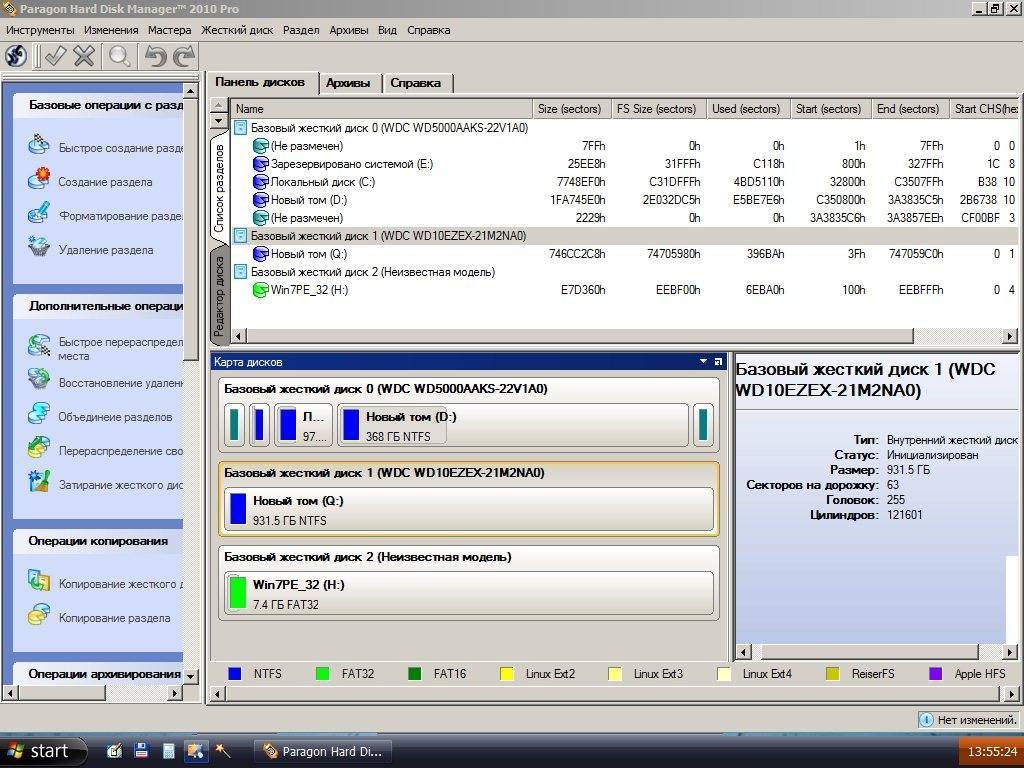Click the Discard changes X toolbar icon
The image size is (1024, 768).
click(x=85, y=56)
